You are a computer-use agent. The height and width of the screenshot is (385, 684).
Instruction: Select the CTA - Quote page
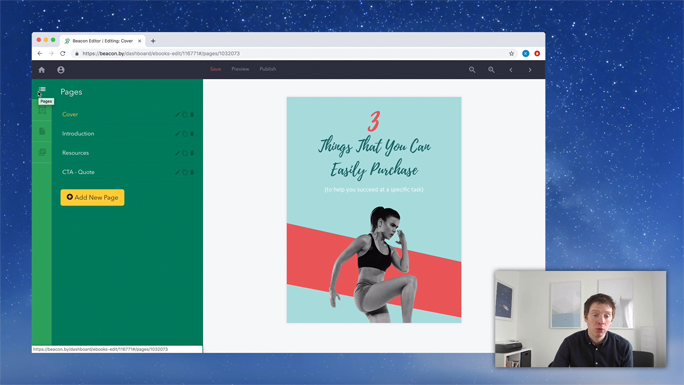coord(78,172)
